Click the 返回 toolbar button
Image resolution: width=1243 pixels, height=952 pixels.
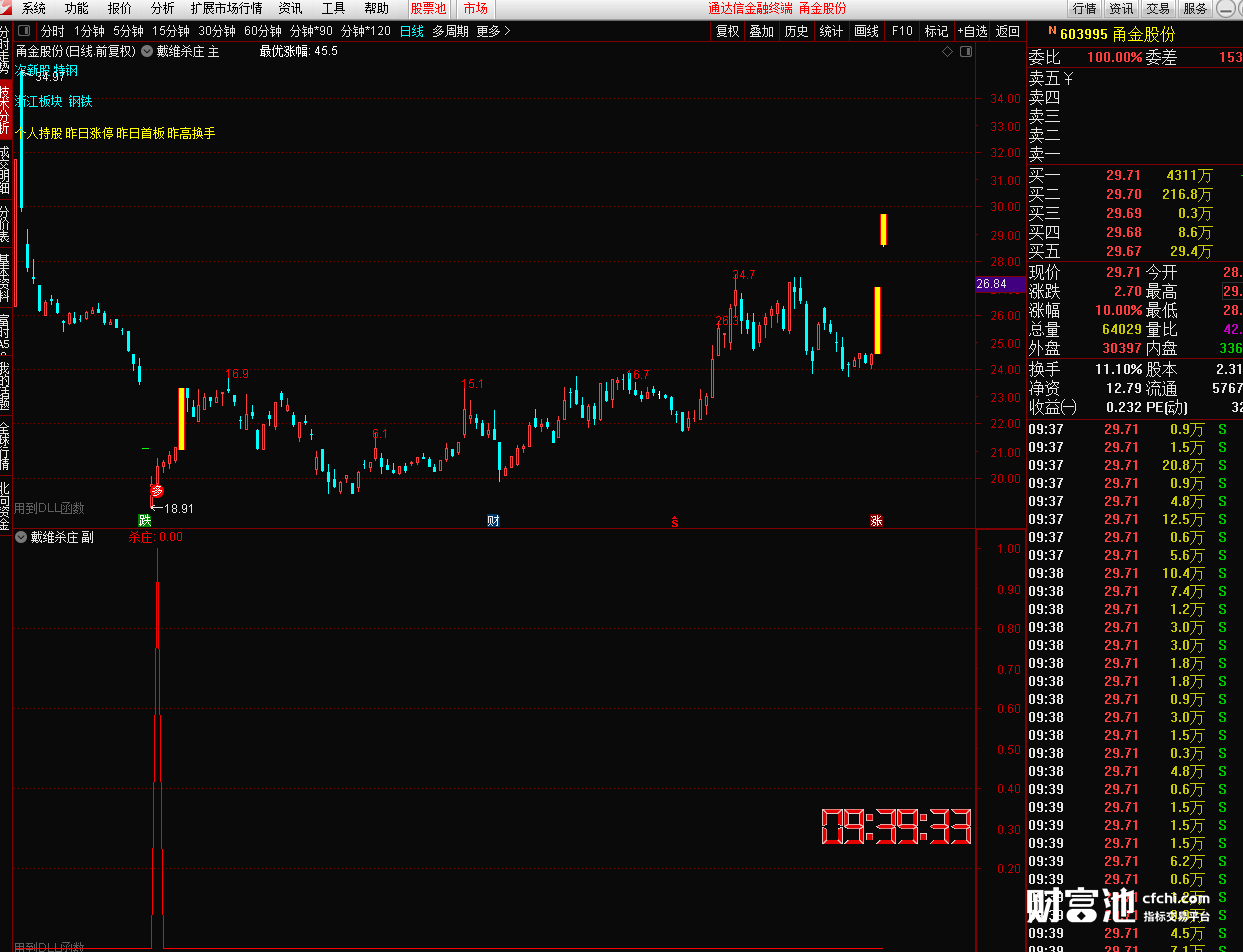pyautogui.click(x=1008, y=31)
